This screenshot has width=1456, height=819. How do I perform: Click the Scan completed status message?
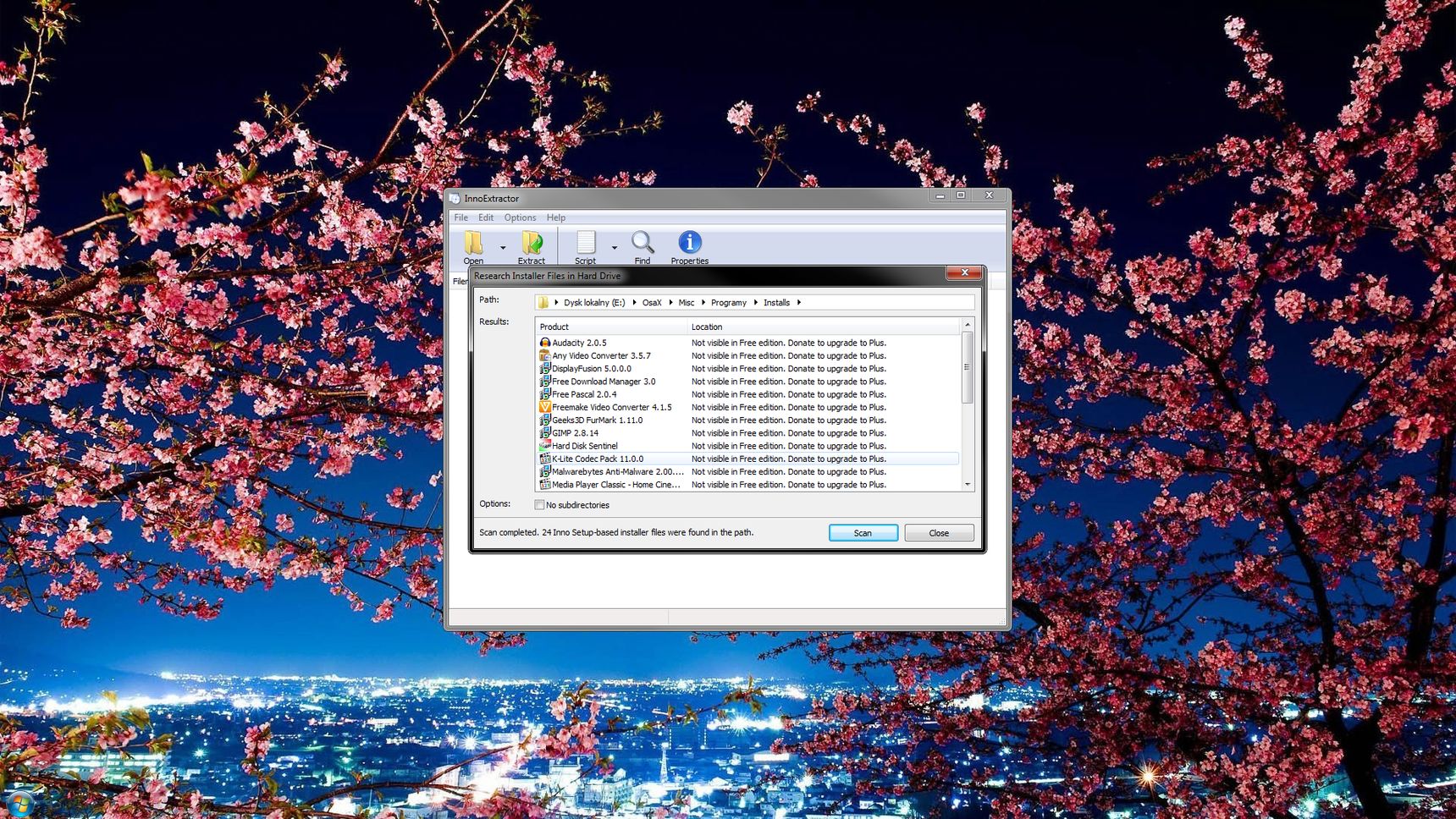pos(616,532)
